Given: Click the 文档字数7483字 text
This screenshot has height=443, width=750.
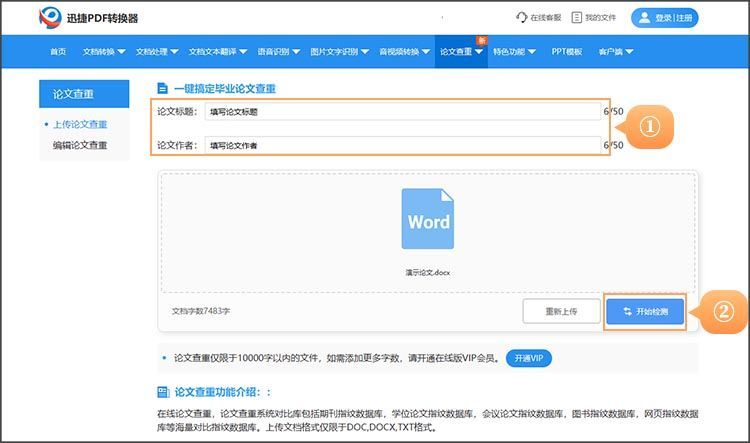Looking at the screenshot, I should (201, 311).
